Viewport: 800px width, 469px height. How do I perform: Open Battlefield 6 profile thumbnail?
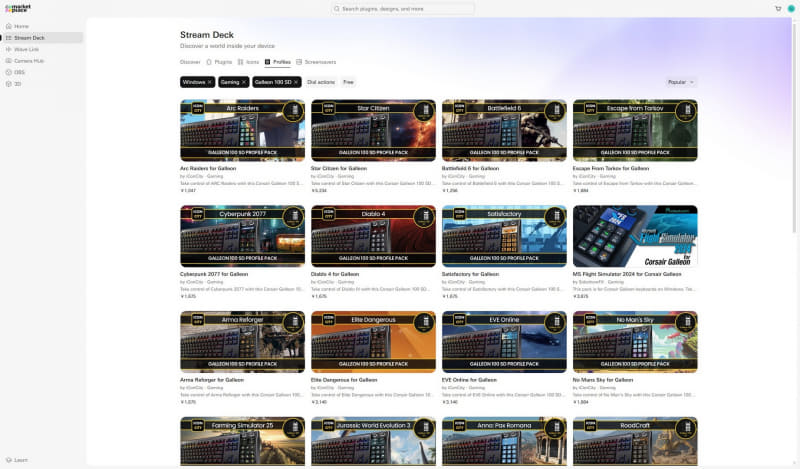pos(504,130)
